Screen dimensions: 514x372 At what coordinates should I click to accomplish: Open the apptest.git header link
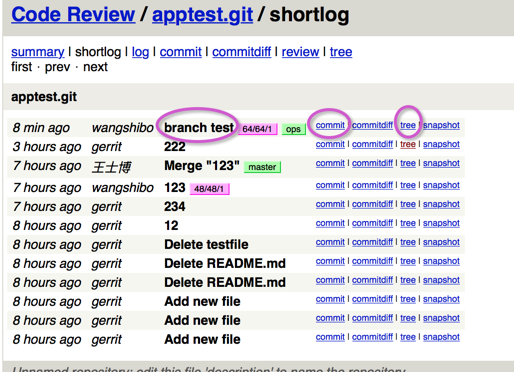pos(202,14)
